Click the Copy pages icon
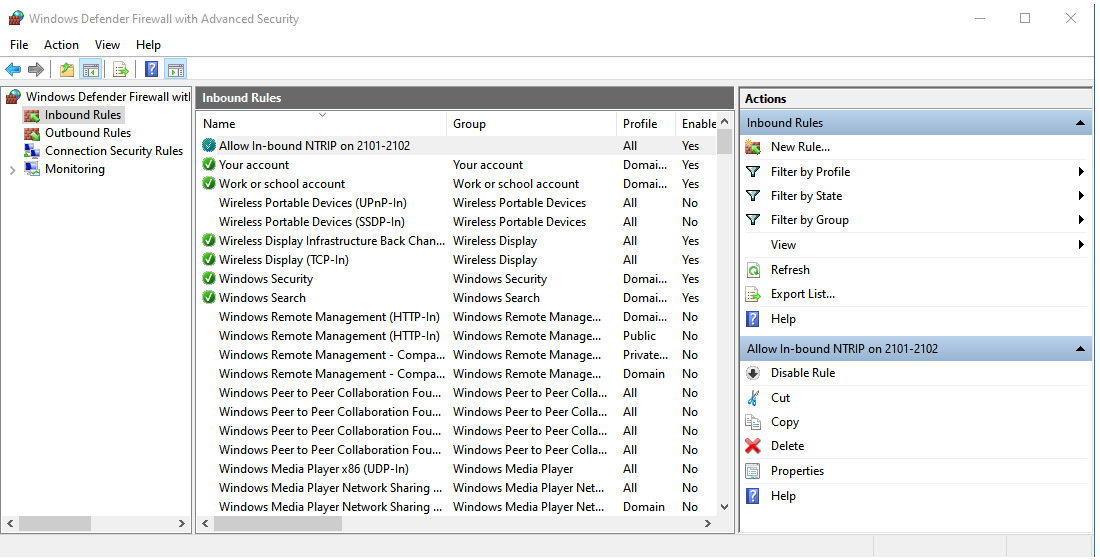The image size is (1100, 560). [753, 422]
